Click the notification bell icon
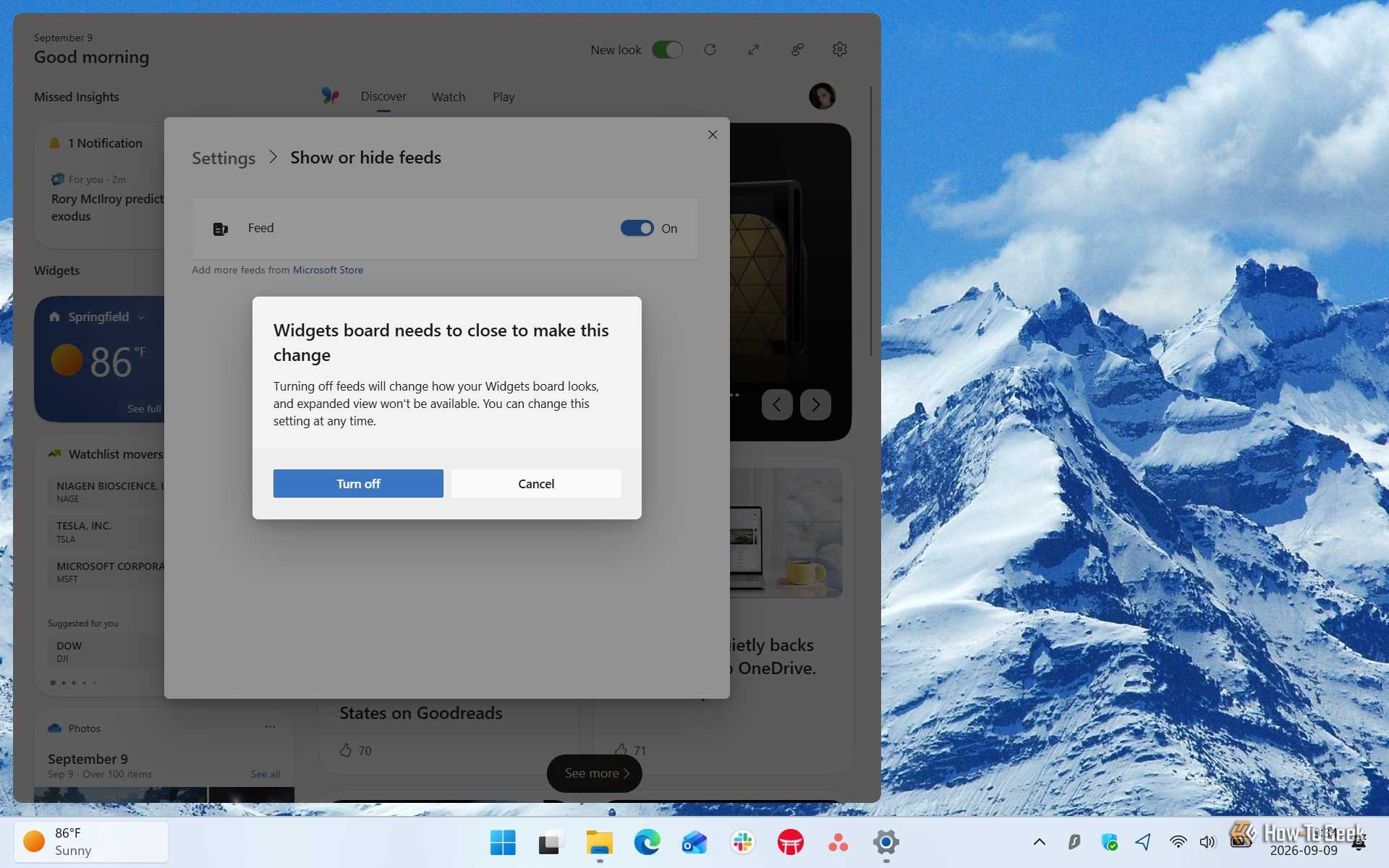Viewport: 1389px width, 868px height. pyautogui.click(x=54, y=143)
